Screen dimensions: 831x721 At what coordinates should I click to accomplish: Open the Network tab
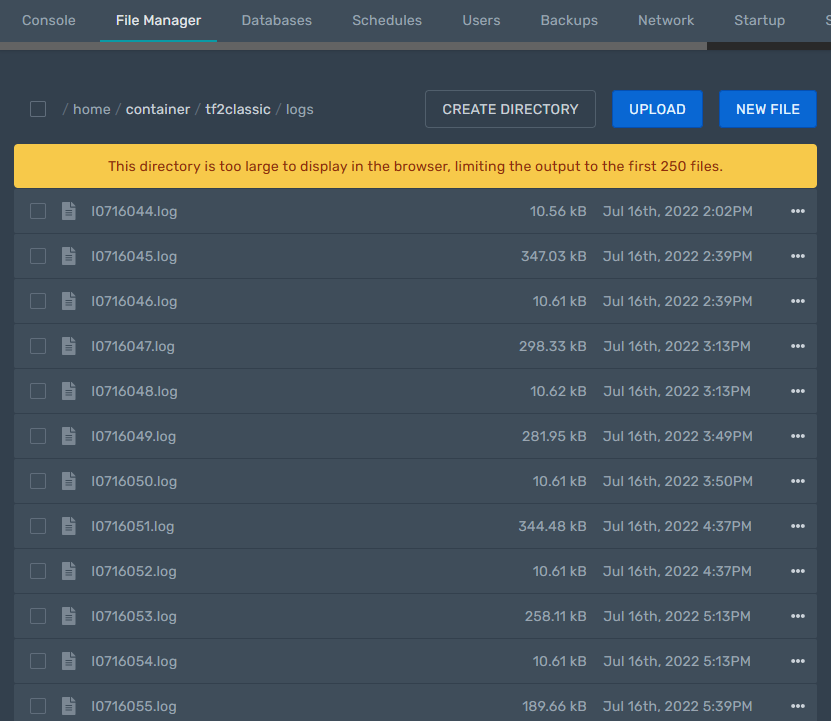(666, 20)
